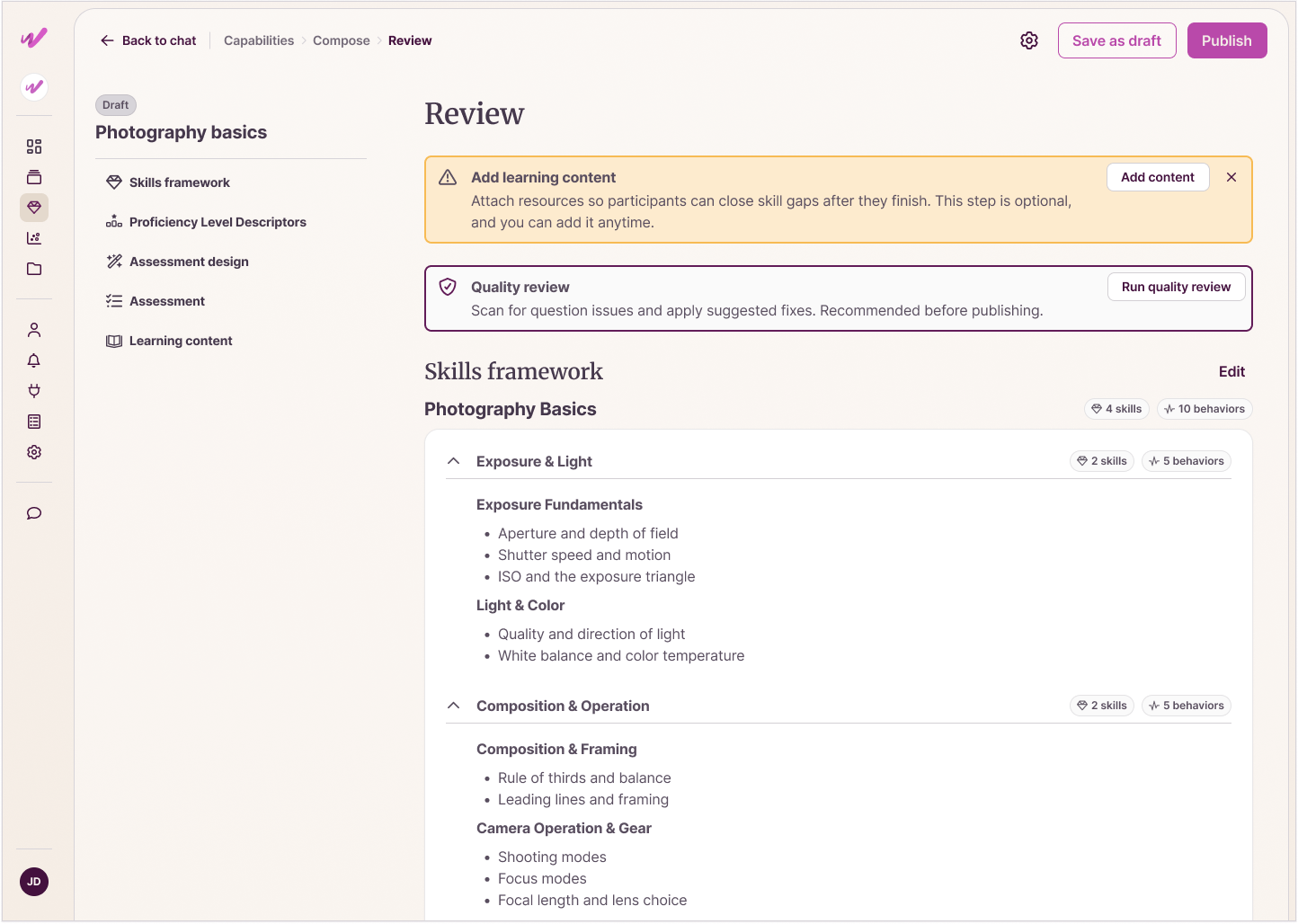Click "White balance and color temperature"

(x=621, y=655)
